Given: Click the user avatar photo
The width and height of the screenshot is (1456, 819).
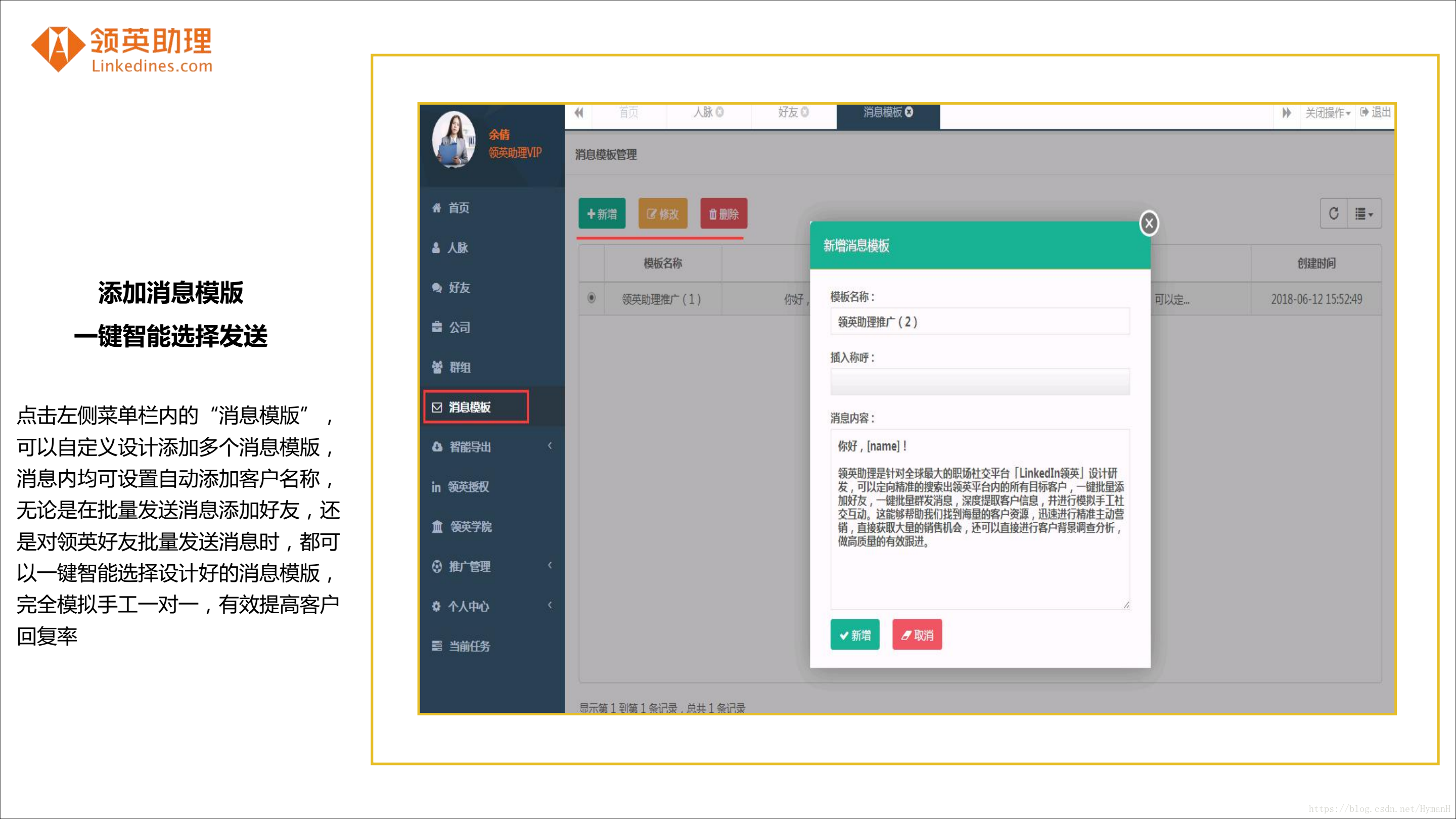Looking at the screenshot, I should (454, 140).
